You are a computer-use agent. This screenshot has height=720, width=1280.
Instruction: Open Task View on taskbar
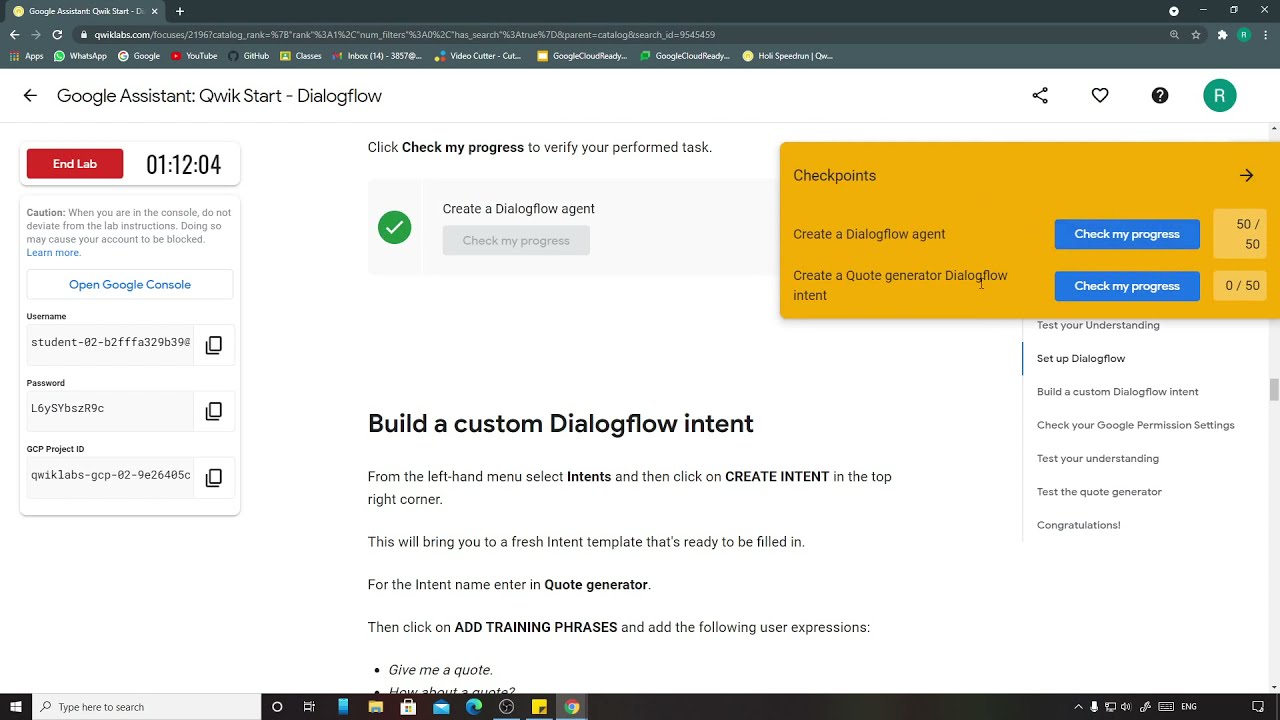[309, 707]
